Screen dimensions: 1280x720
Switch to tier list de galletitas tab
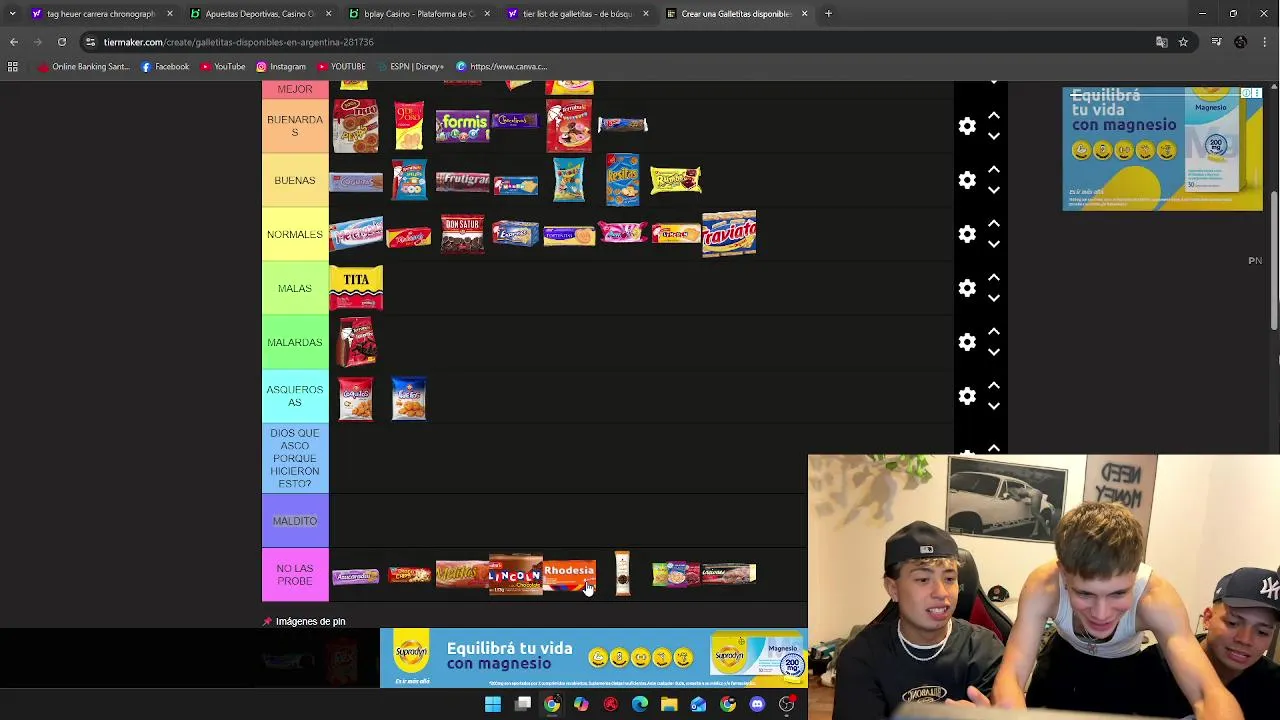point(577,14)
